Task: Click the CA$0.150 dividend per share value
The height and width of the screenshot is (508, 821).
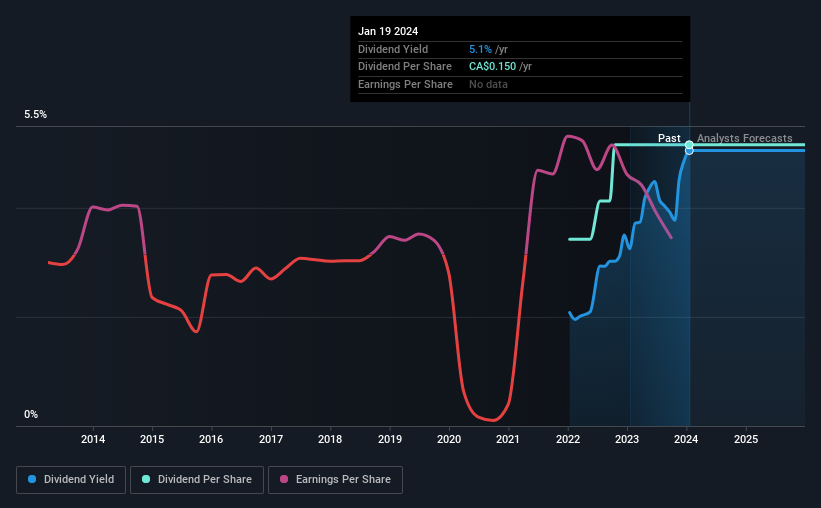Action: (x=492, y=67)
